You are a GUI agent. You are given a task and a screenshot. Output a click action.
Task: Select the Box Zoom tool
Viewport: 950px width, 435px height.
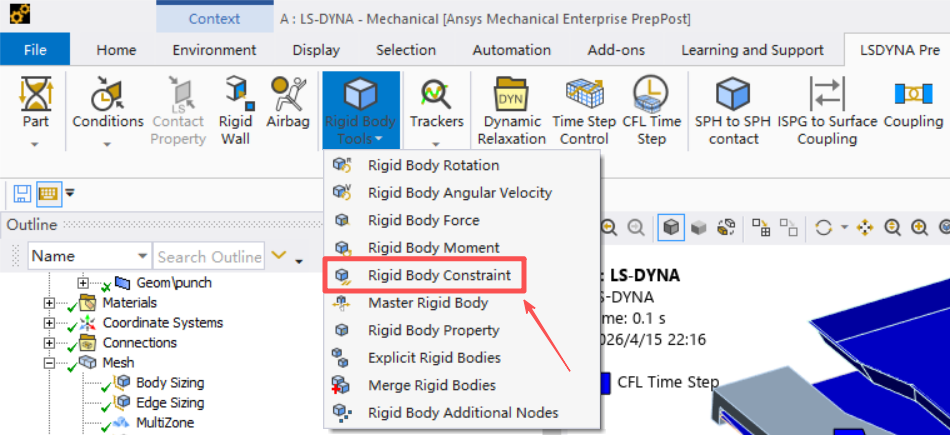(x=920, y=227)
